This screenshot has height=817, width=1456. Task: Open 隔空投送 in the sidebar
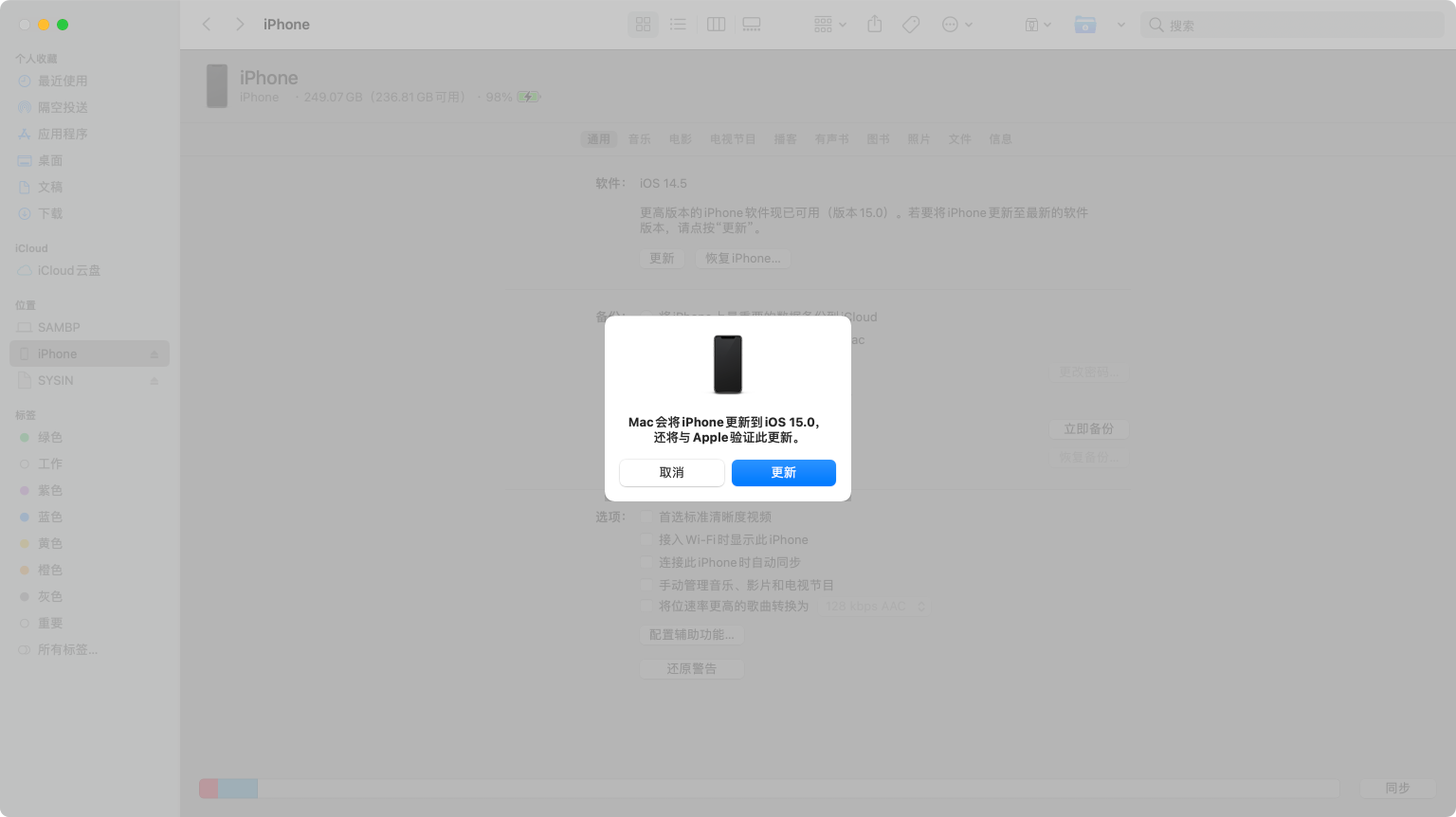pyautogui.click(x=89, y=108)
